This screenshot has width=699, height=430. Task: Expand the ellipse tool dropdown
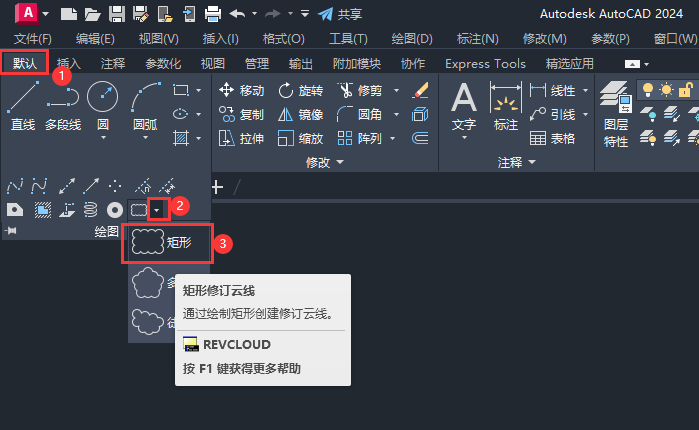coord(198,115)
